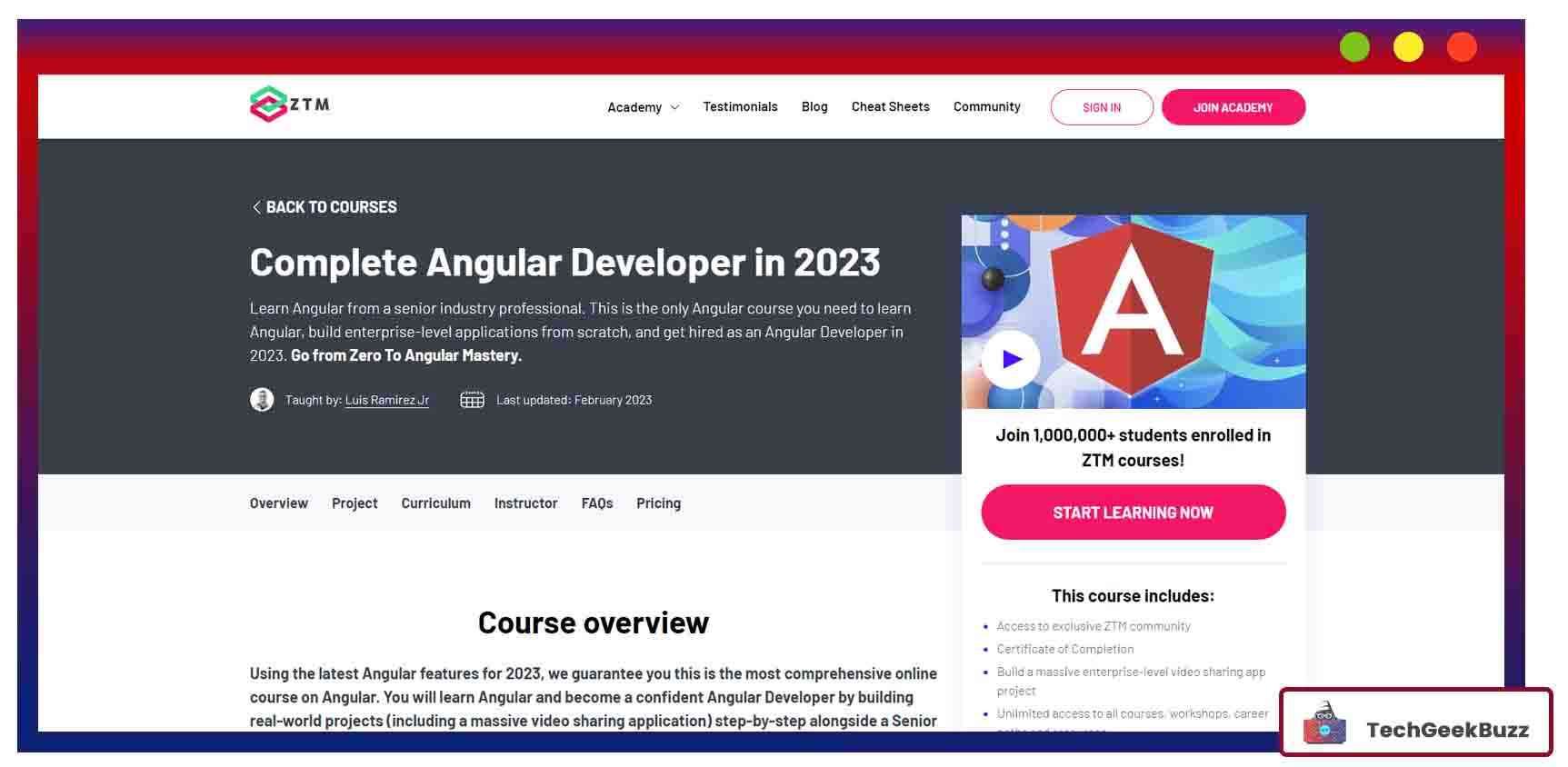Visit the Community page

click(x=986, y=107)
